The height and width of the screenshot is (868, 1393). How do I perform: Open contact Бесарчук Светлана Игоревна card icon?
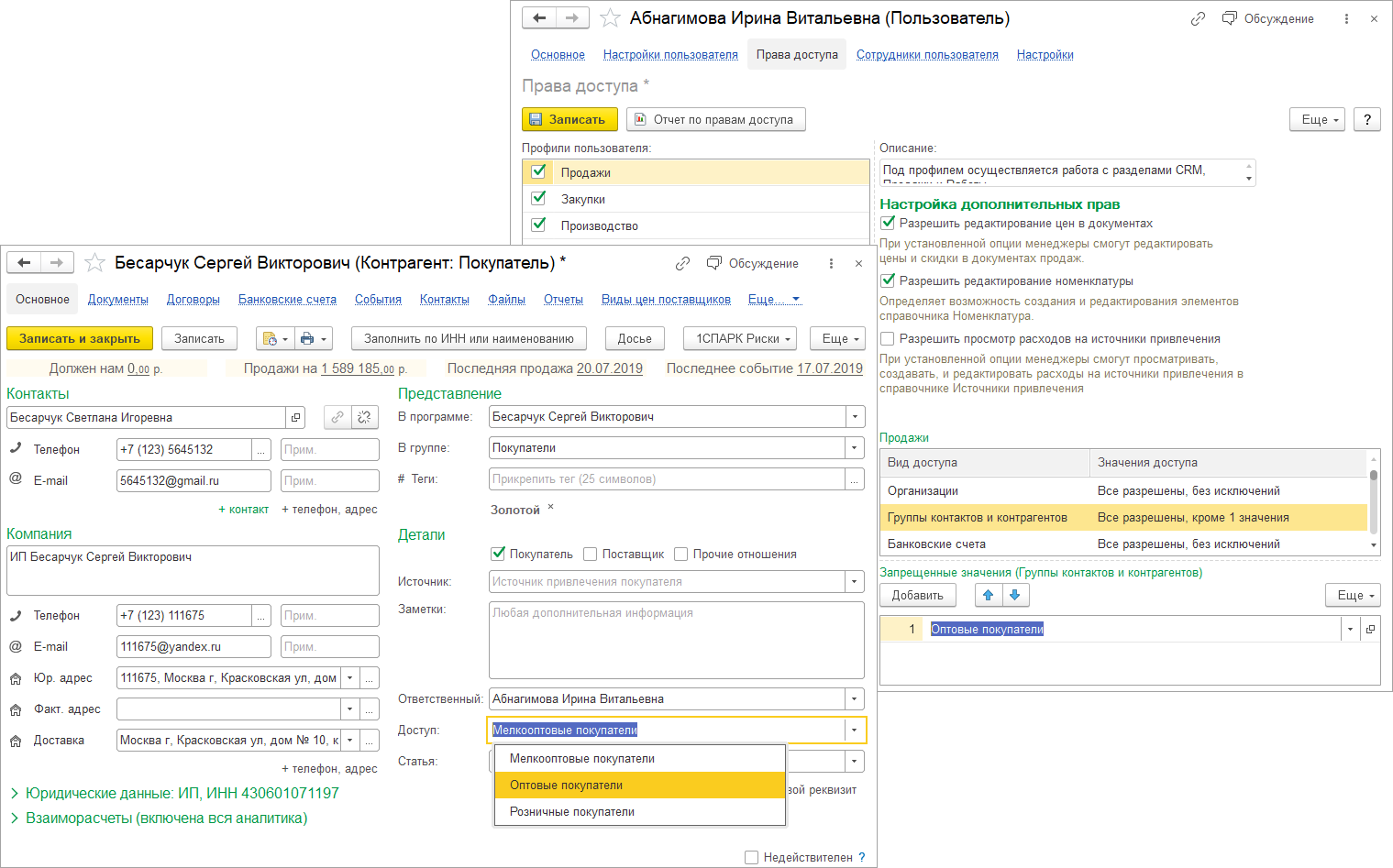(x=295, y=417)
